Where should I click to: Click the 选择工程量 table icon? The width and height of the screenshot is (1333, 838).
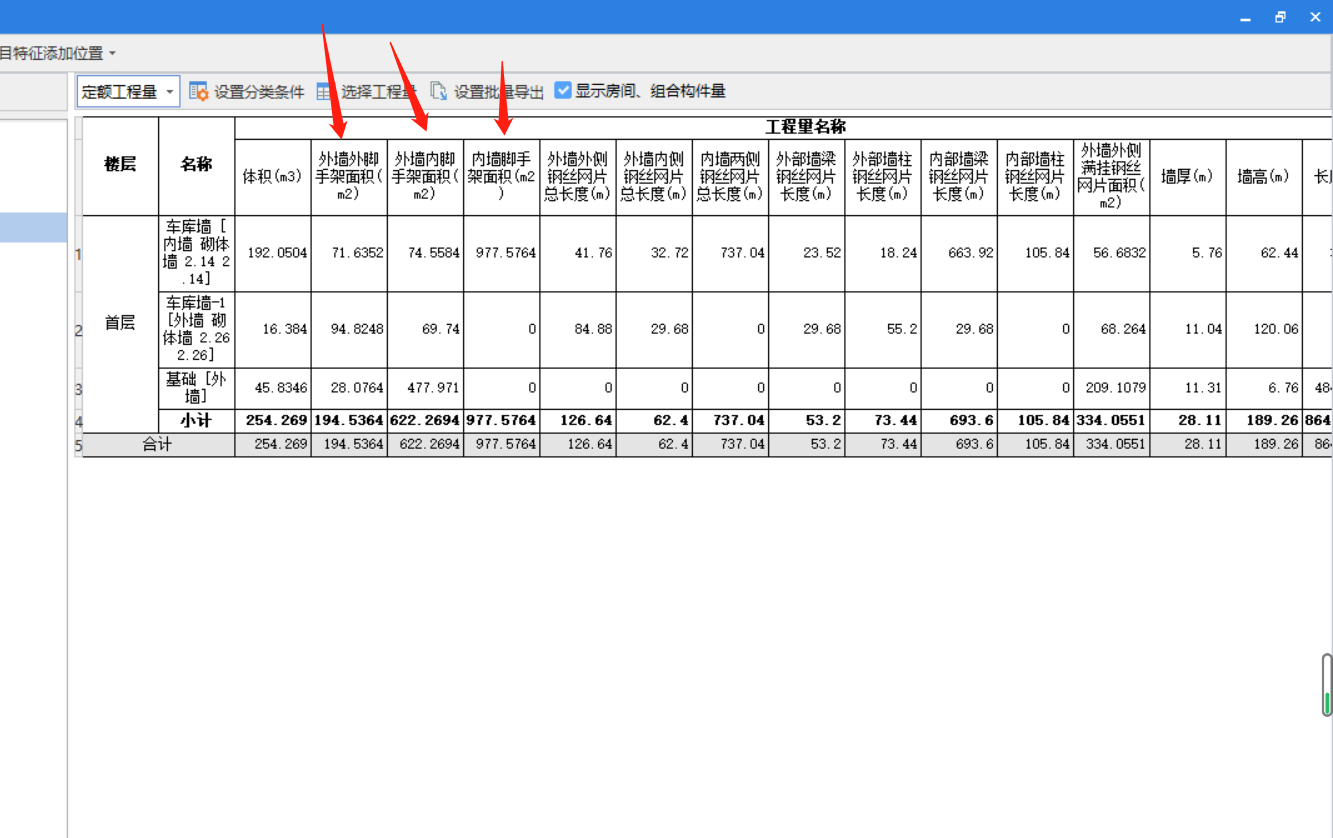coord(325,92)
